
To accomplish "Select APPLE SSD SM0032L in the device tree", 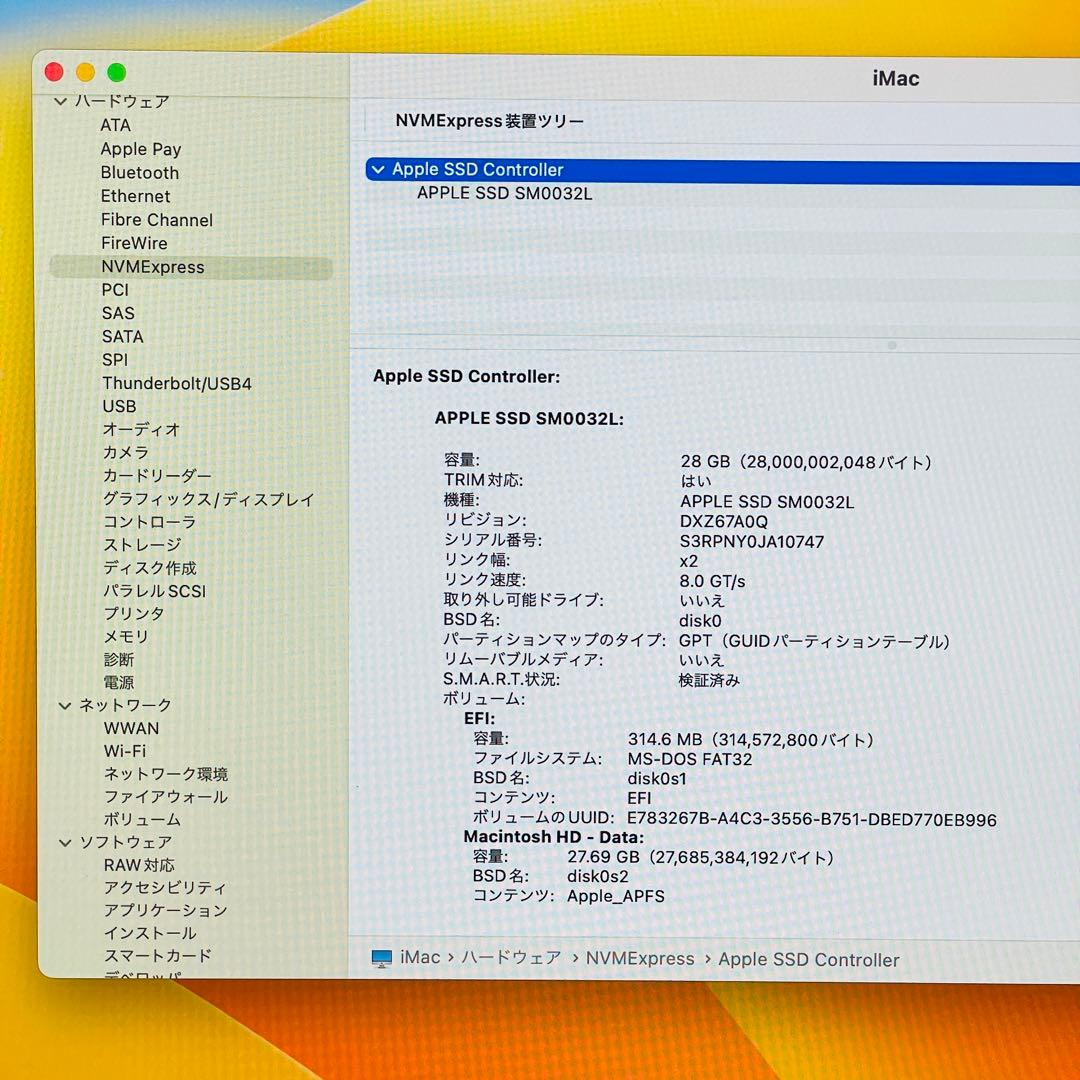I will click(505, 193).
